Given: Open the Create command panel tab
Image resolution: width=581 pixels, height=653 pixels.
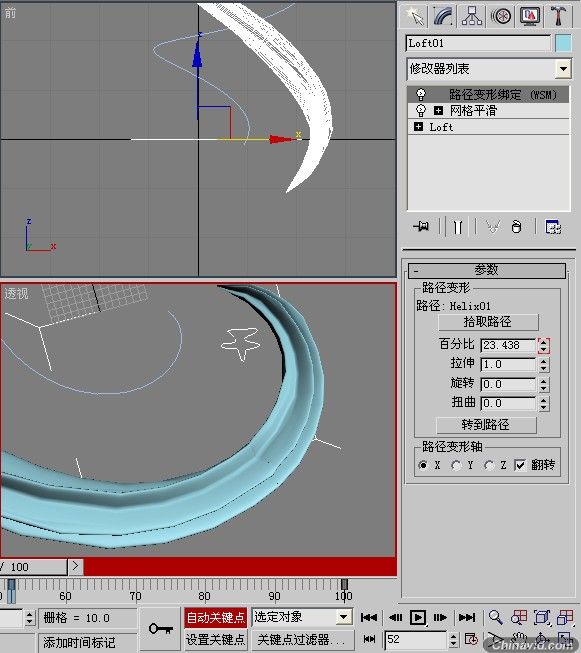Looking at the screenshot, I should point(414,17).
